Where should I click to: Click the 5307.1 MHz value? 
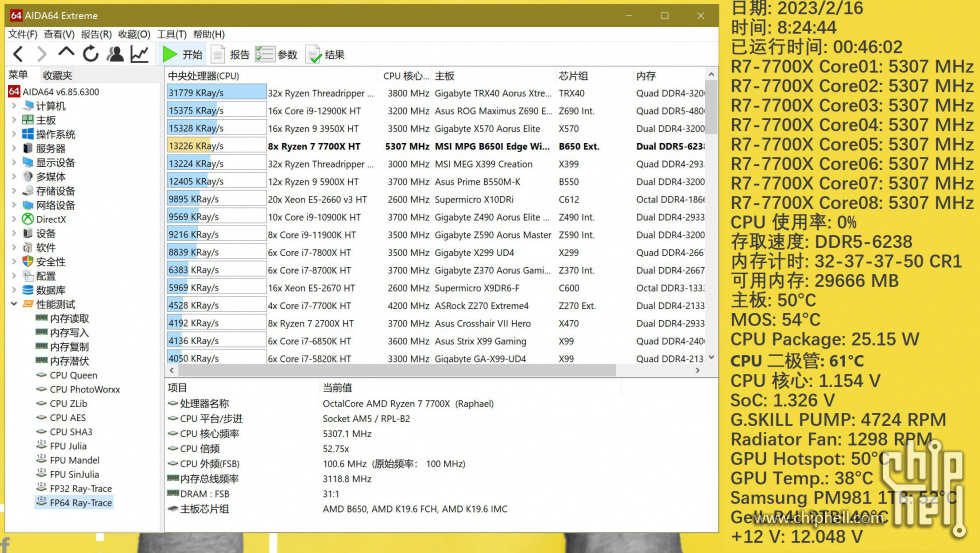[347, 434]
